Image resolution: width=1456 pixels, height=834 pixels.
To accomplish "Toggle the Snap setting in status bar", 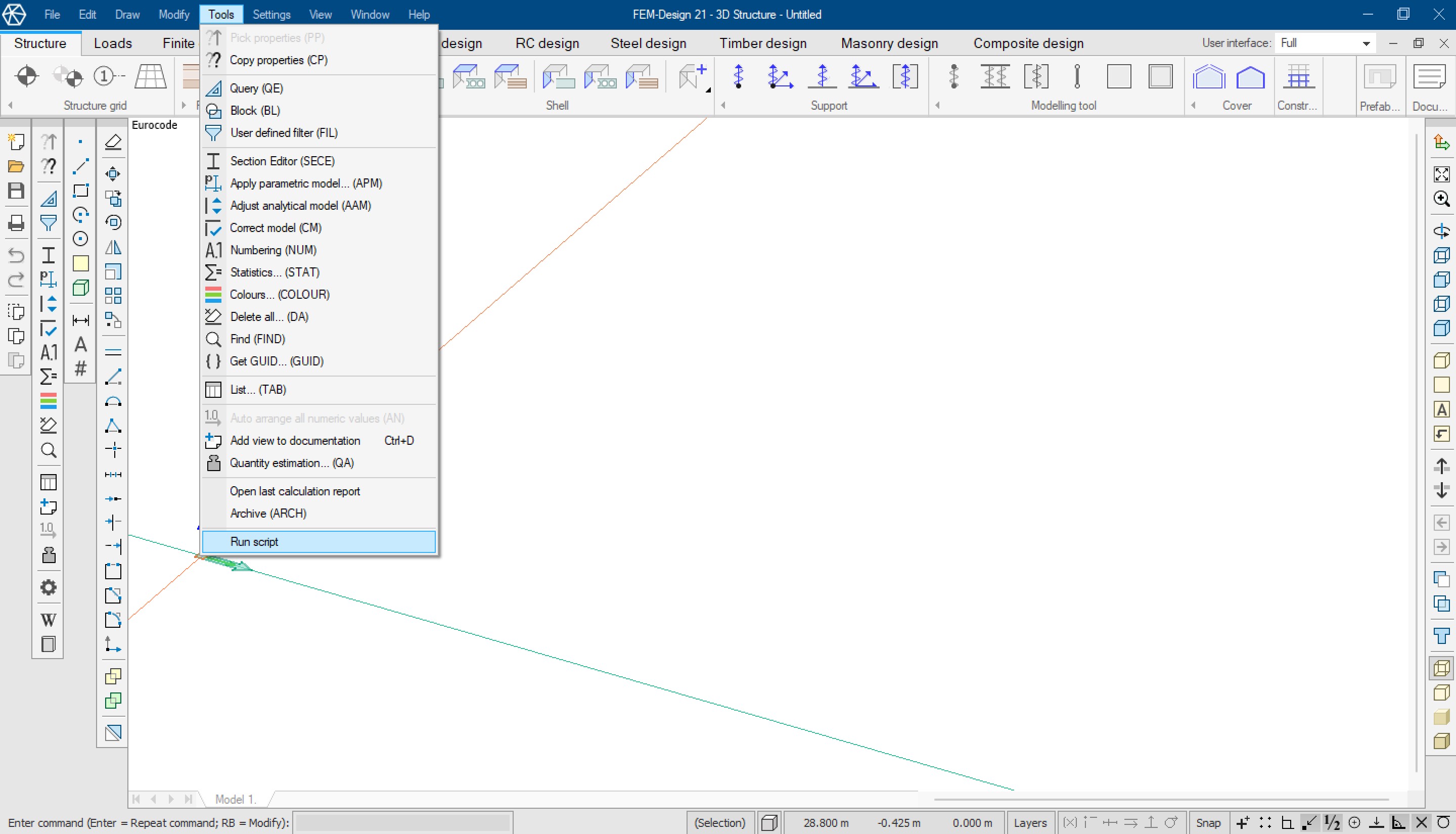I will click(x=1208, y=822).
